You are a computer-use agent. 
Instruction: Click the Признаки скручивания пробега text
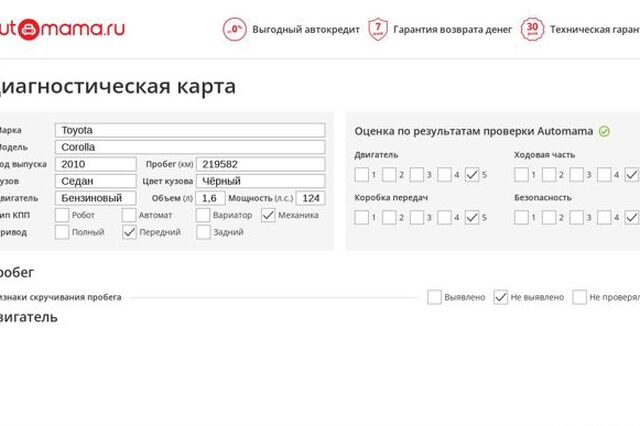tap(60, 297)
